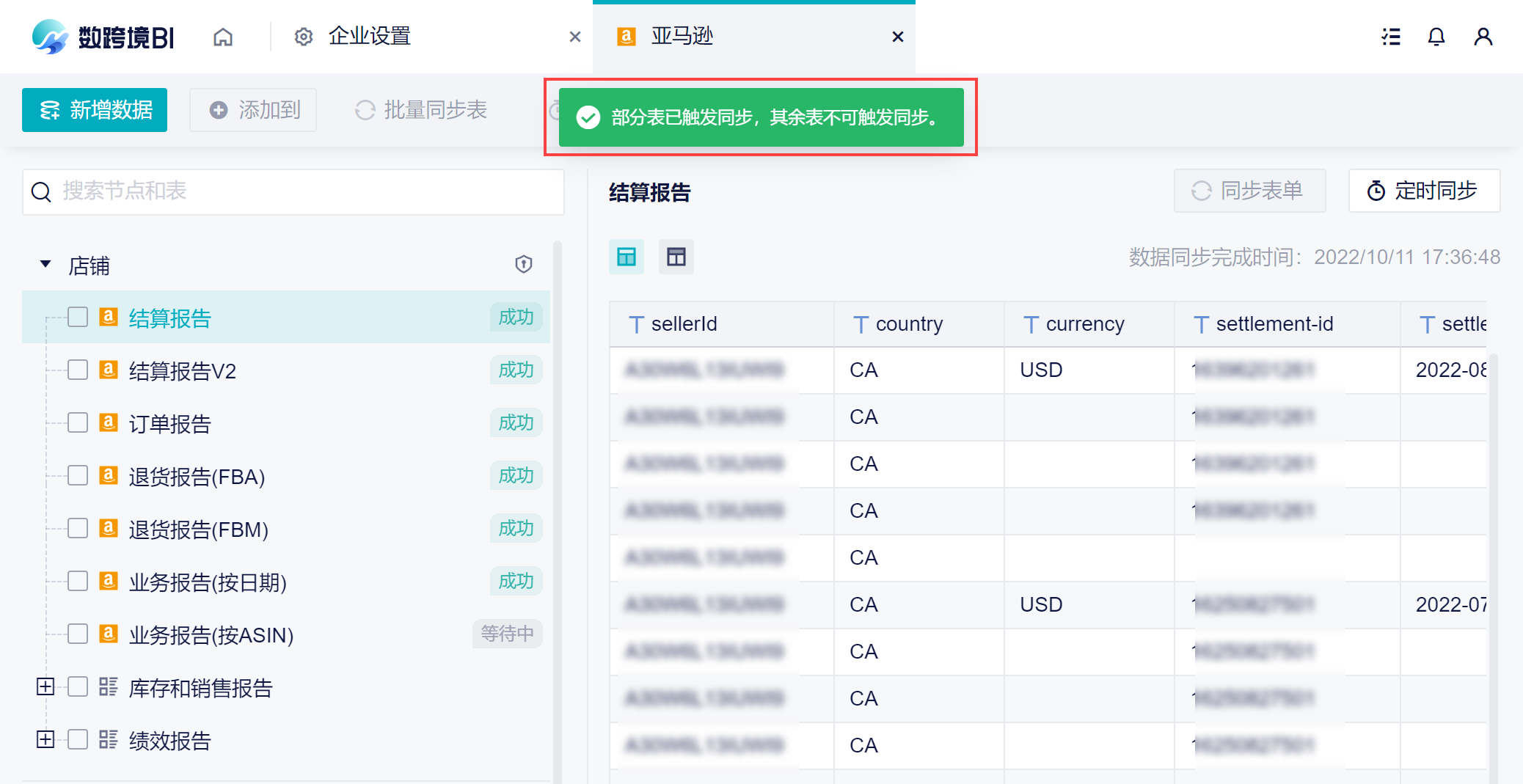Open the user profile icon

tap(1483, 37)
